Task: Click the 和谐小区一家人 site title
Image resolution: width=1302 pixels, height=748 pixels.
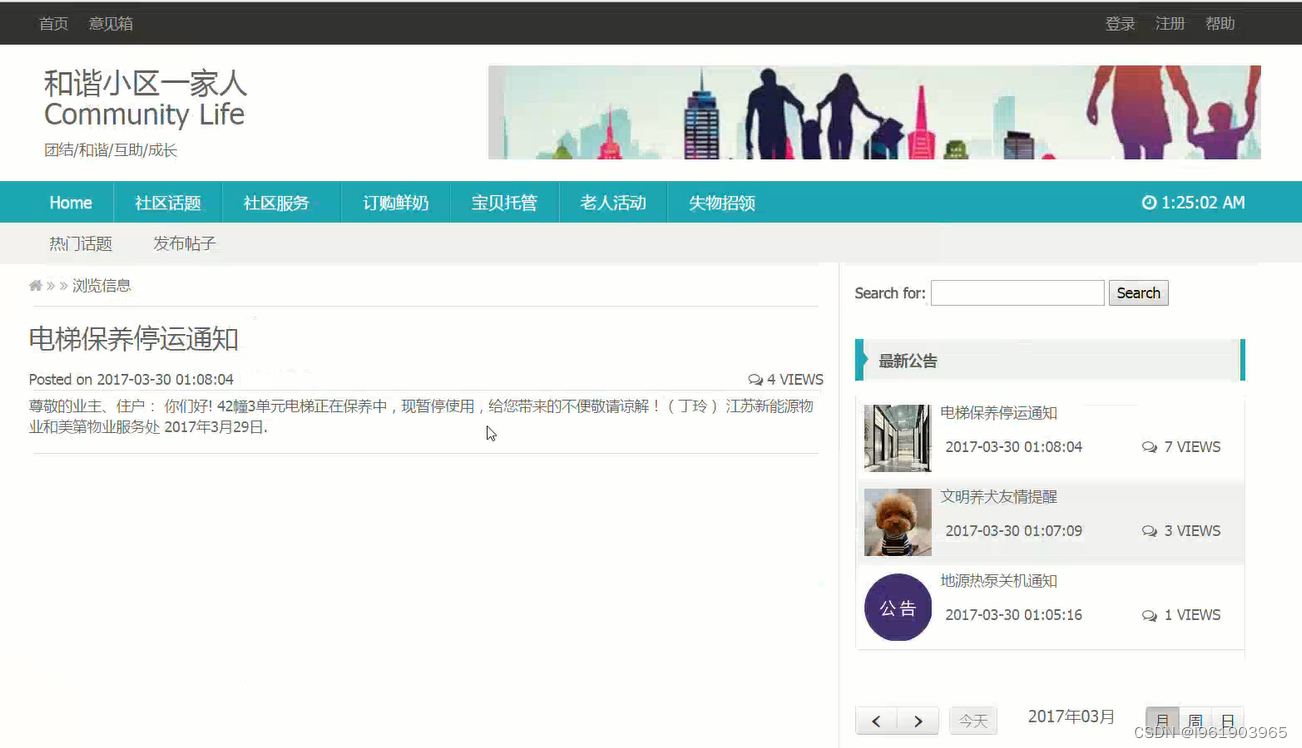Action: (145, 83)
